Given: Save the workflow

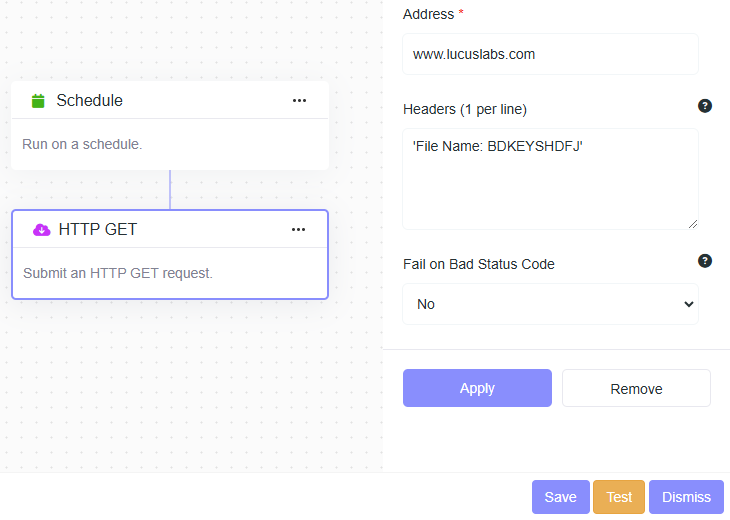Looking at the screenshot, I should tap(560, 497).
